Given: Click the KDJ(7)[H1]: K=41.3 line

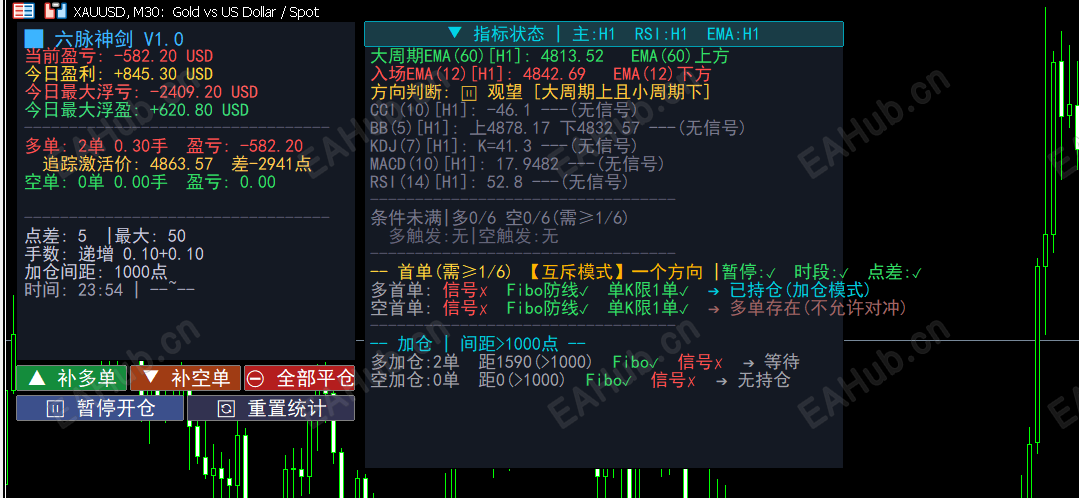Looking at the screenshot, I should (504, 145).
